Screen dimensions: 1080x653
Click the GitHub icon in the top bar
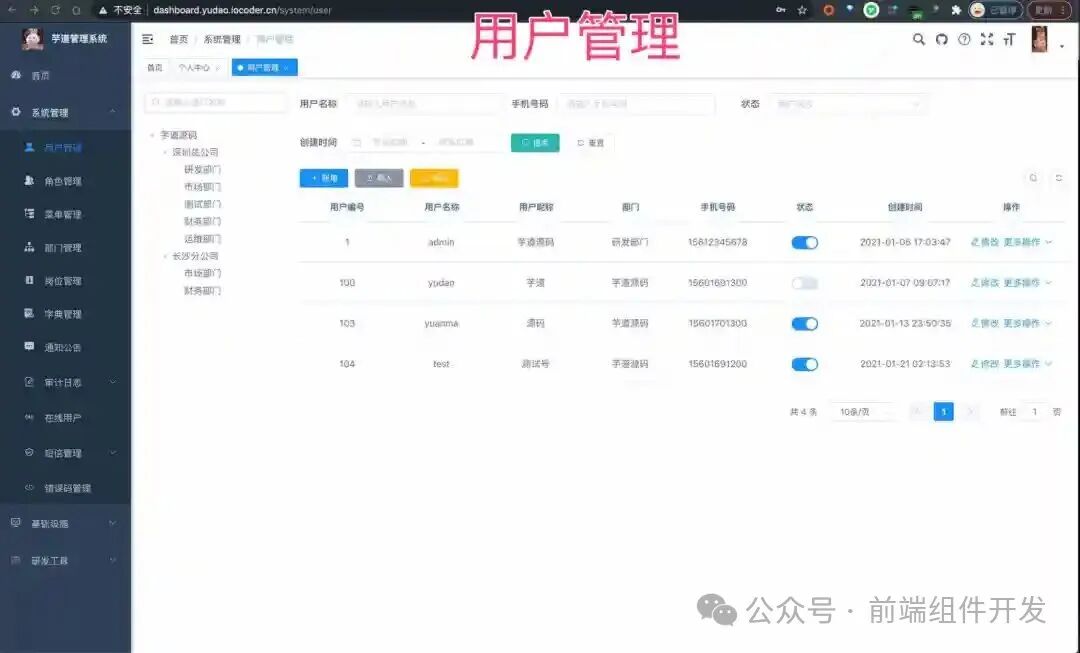(941, 39)
